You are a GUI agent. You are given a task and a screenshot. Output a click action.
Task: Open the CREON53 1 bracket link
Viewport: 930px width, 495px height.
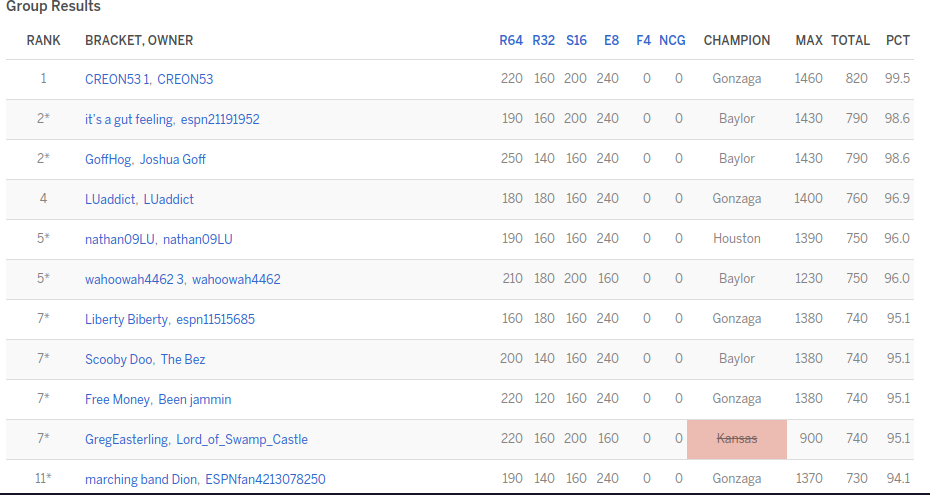pos(117,79)
